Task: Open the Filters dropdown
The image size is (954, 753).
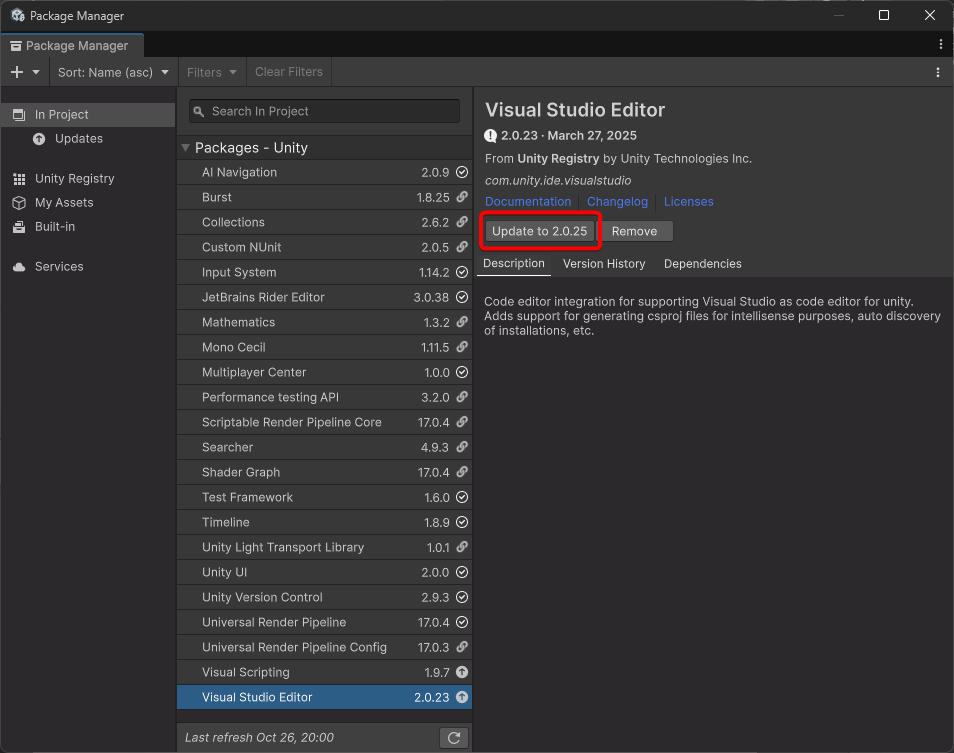Action: (x=211, y=72)
